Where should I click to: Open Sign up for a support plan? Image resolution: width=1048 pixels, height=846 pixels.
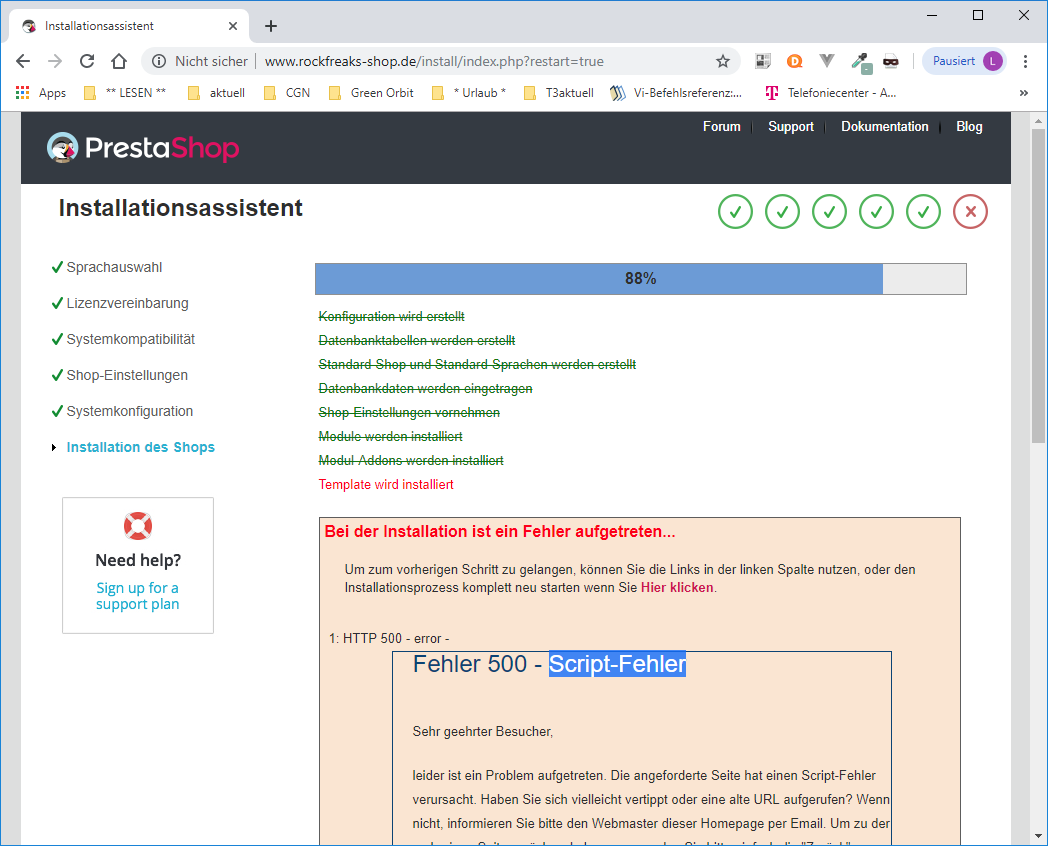138,596
